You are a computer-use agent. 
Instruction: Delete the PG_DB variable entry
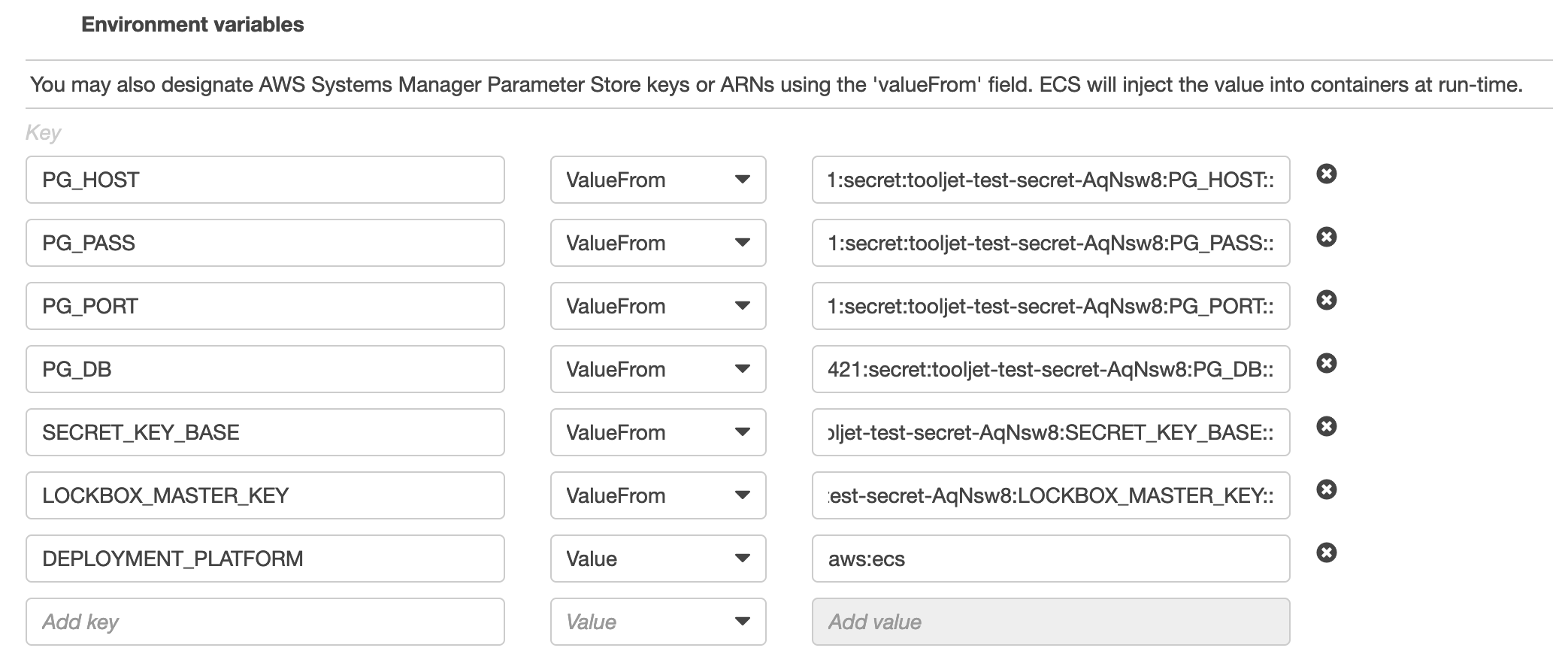tap(1327, 364)
